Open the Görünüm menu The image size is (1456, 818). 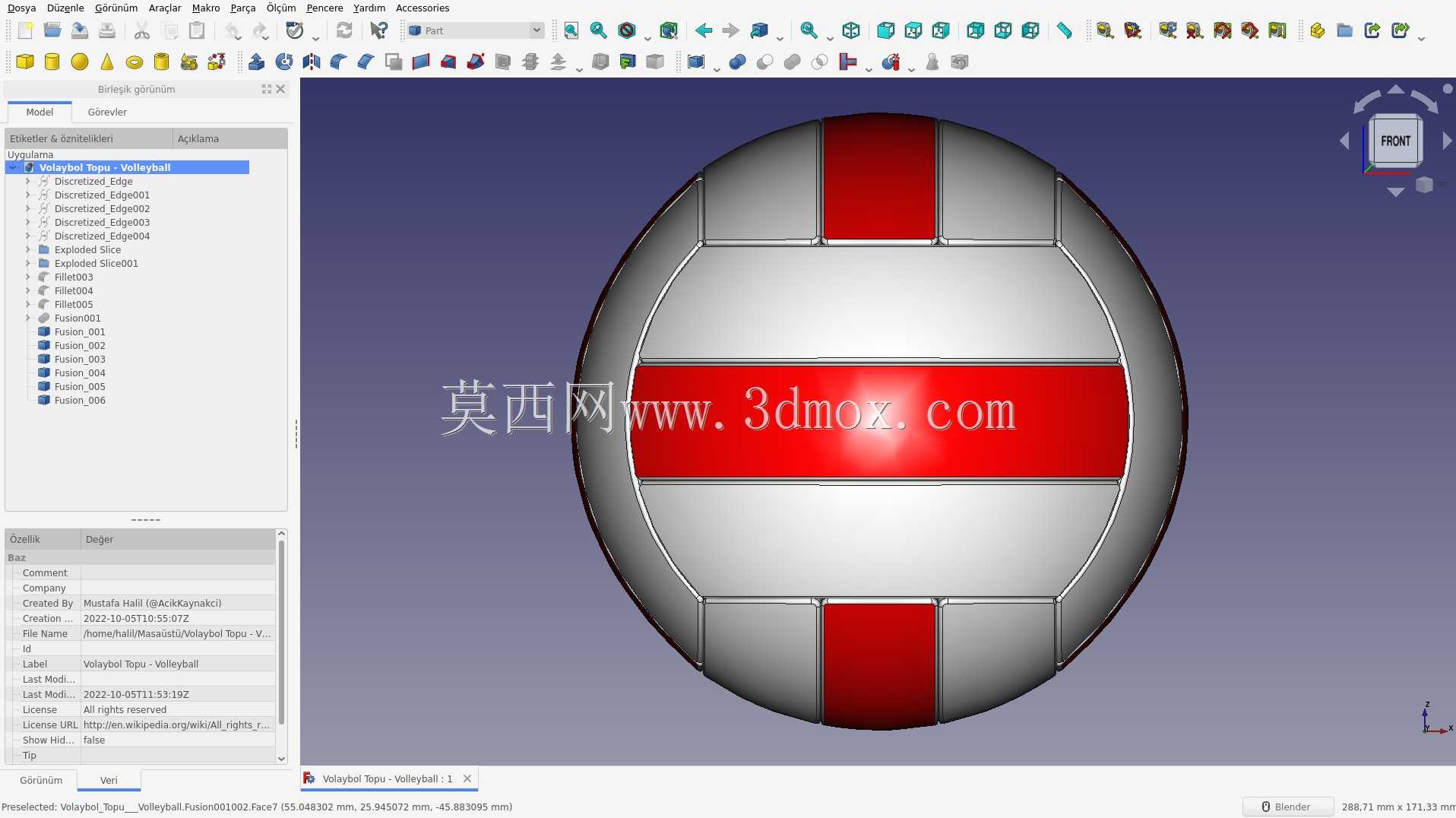click(116, 8)
